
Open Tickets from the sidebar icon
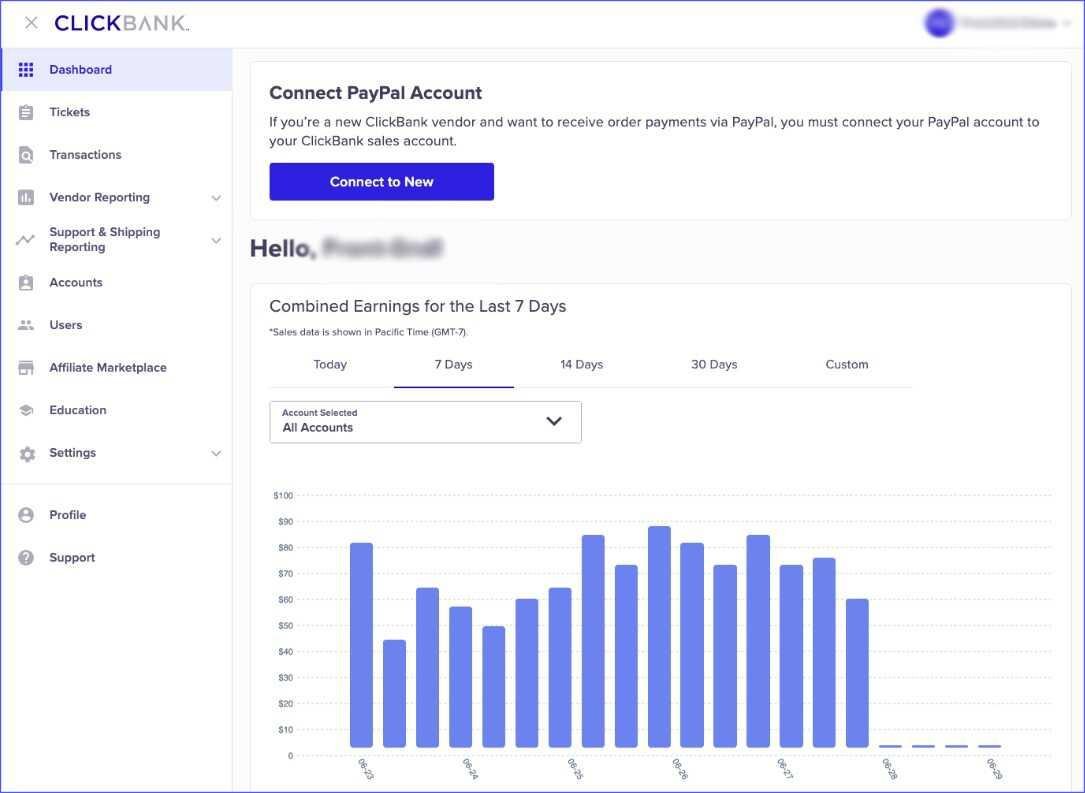coord(26,111)
